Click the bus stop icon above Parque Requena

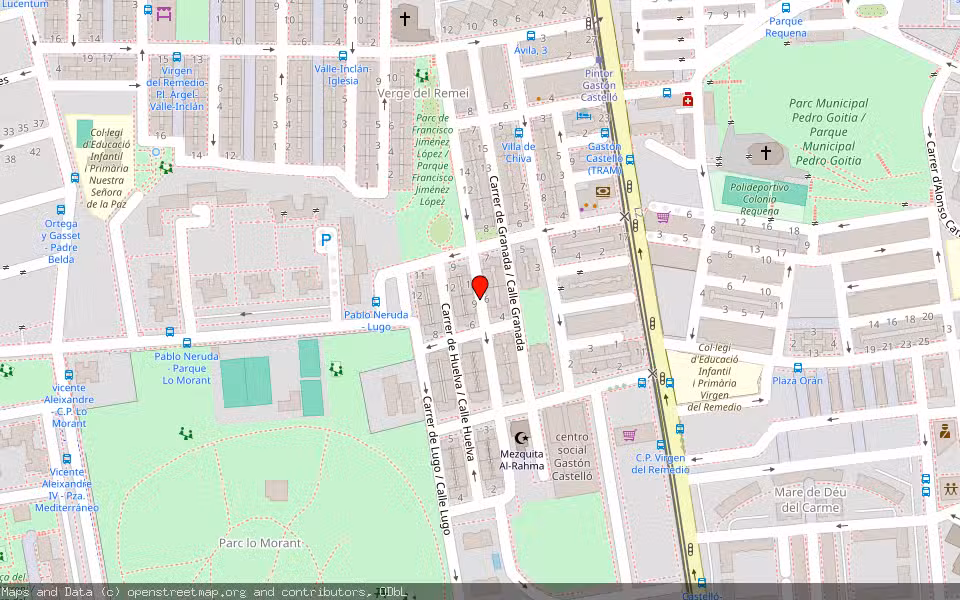(786, 8)
